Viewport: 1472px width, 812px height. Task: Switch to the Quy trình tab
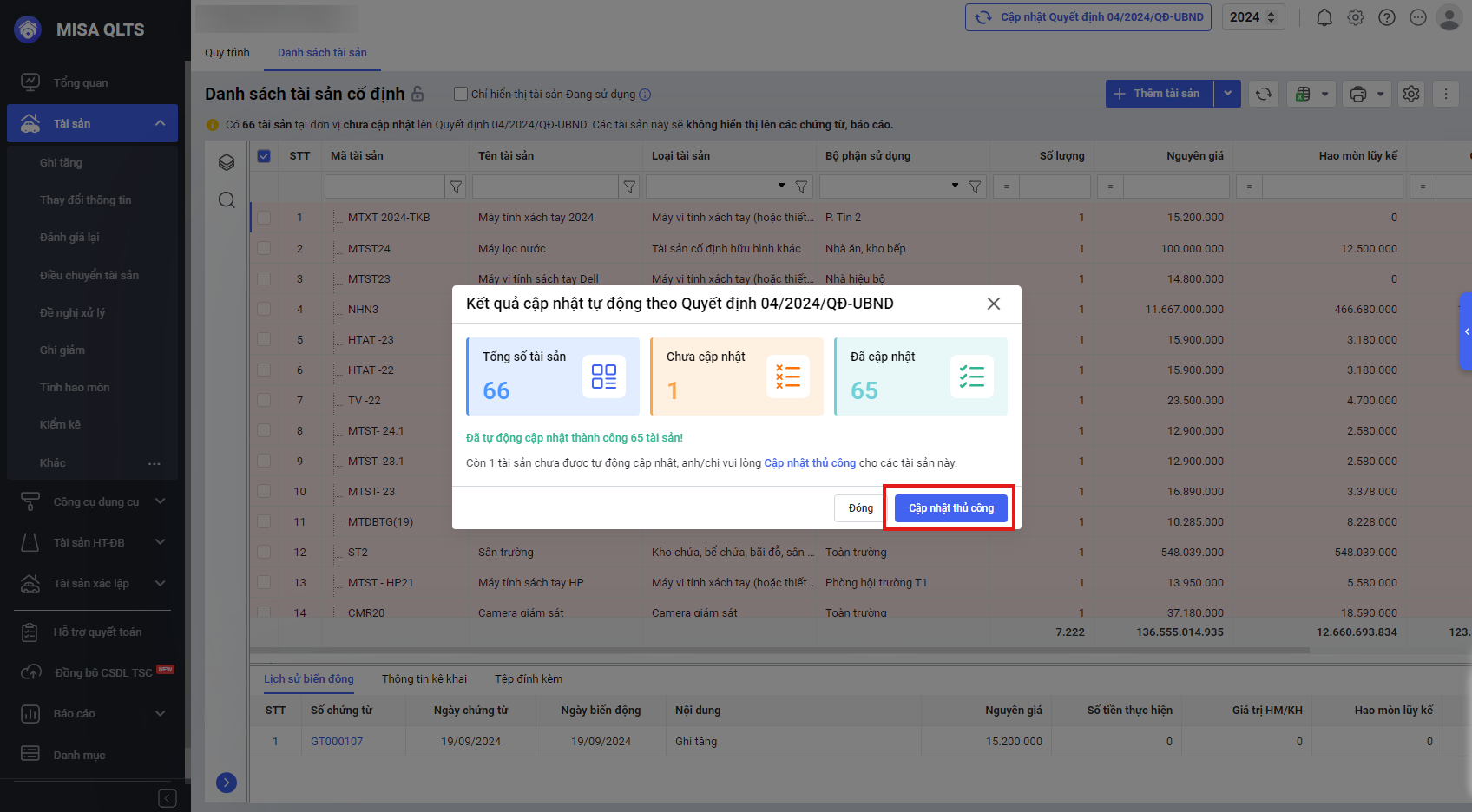coord(227,53)
